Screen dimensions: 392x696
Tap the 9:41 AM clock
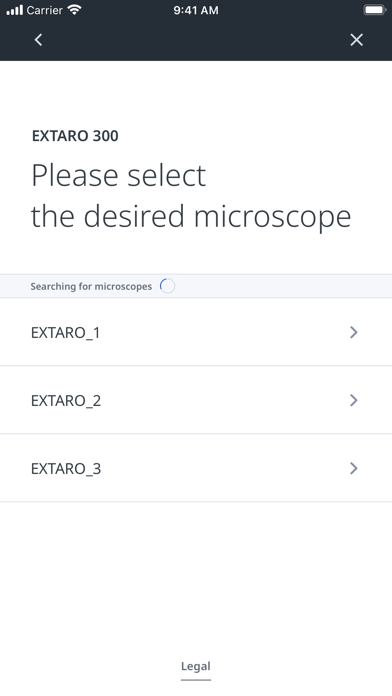196,10
